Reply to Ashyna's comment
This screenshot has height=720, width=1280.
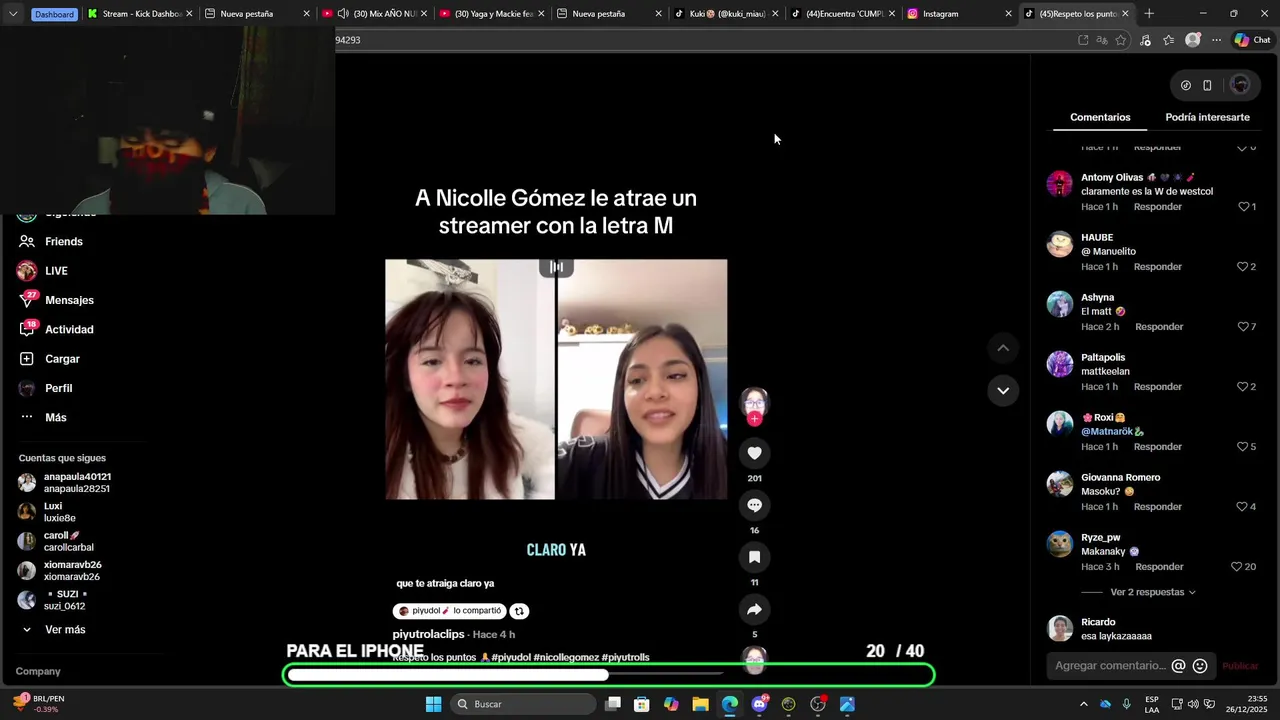click(x=1159, y=327)
